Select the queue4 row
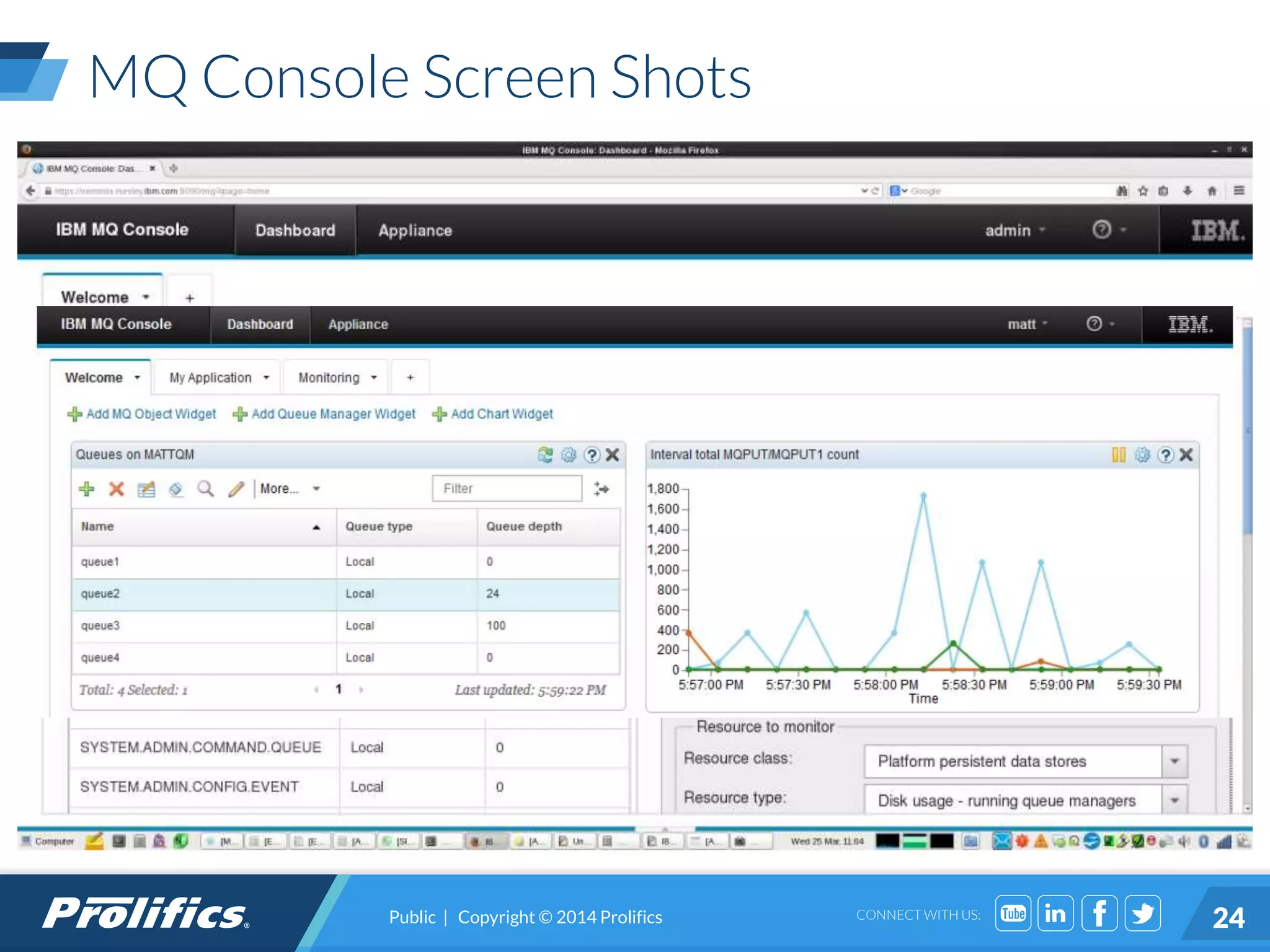 [346, 658]
